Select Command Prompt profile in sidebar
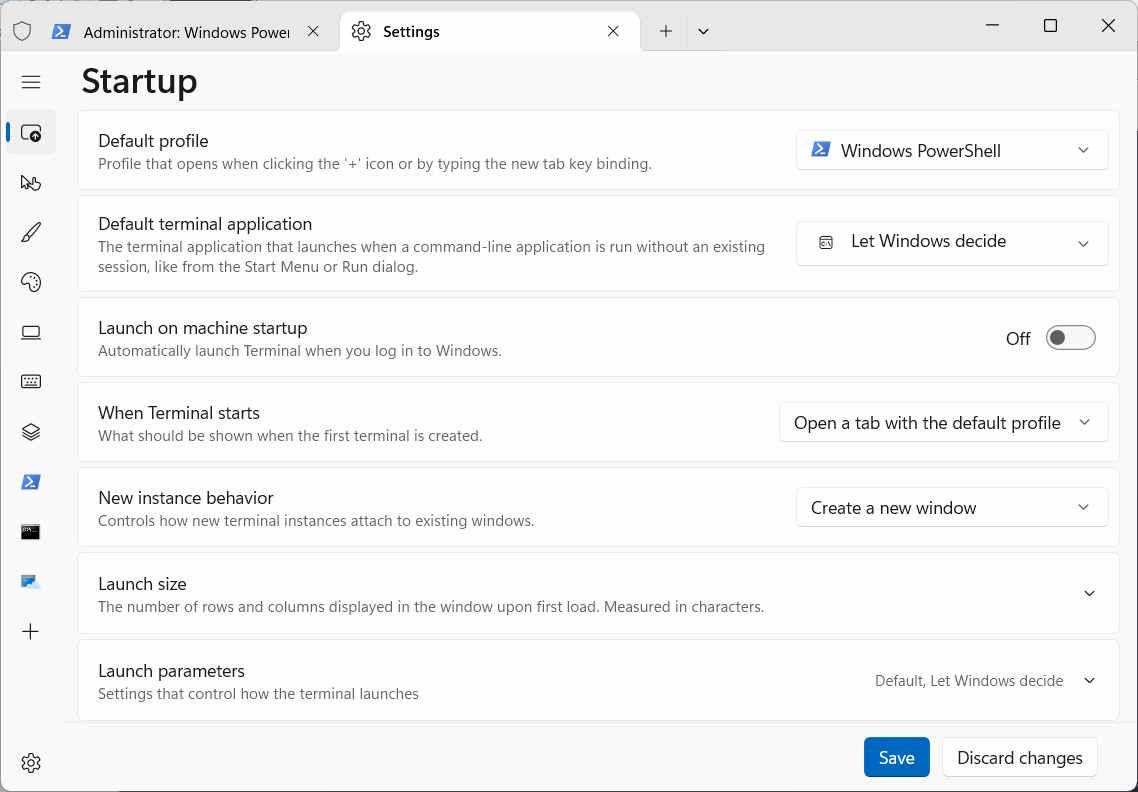The height and width of the screenshot is (792, 1138). (31, 532)
